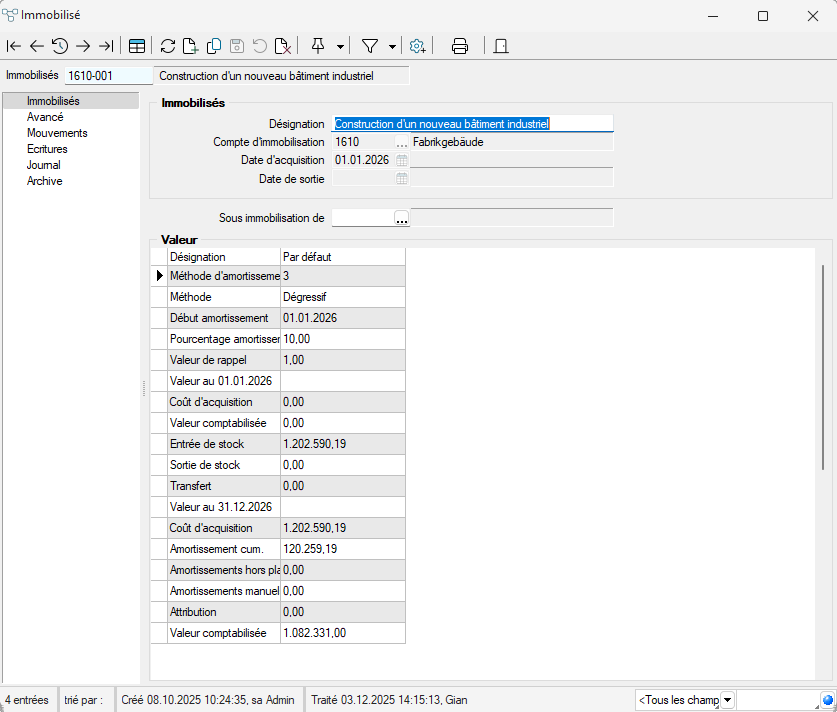This screenshot has height=712, width=837.
Task: Switch to table list view icon
Action: [137, 46]
